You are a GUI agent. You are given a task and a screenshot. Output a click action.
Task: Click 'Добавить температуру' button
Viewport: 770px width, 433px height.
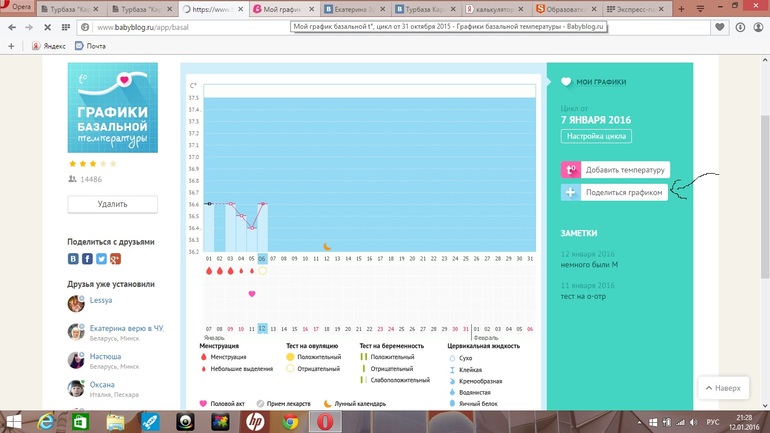click(x=614, y=170)
